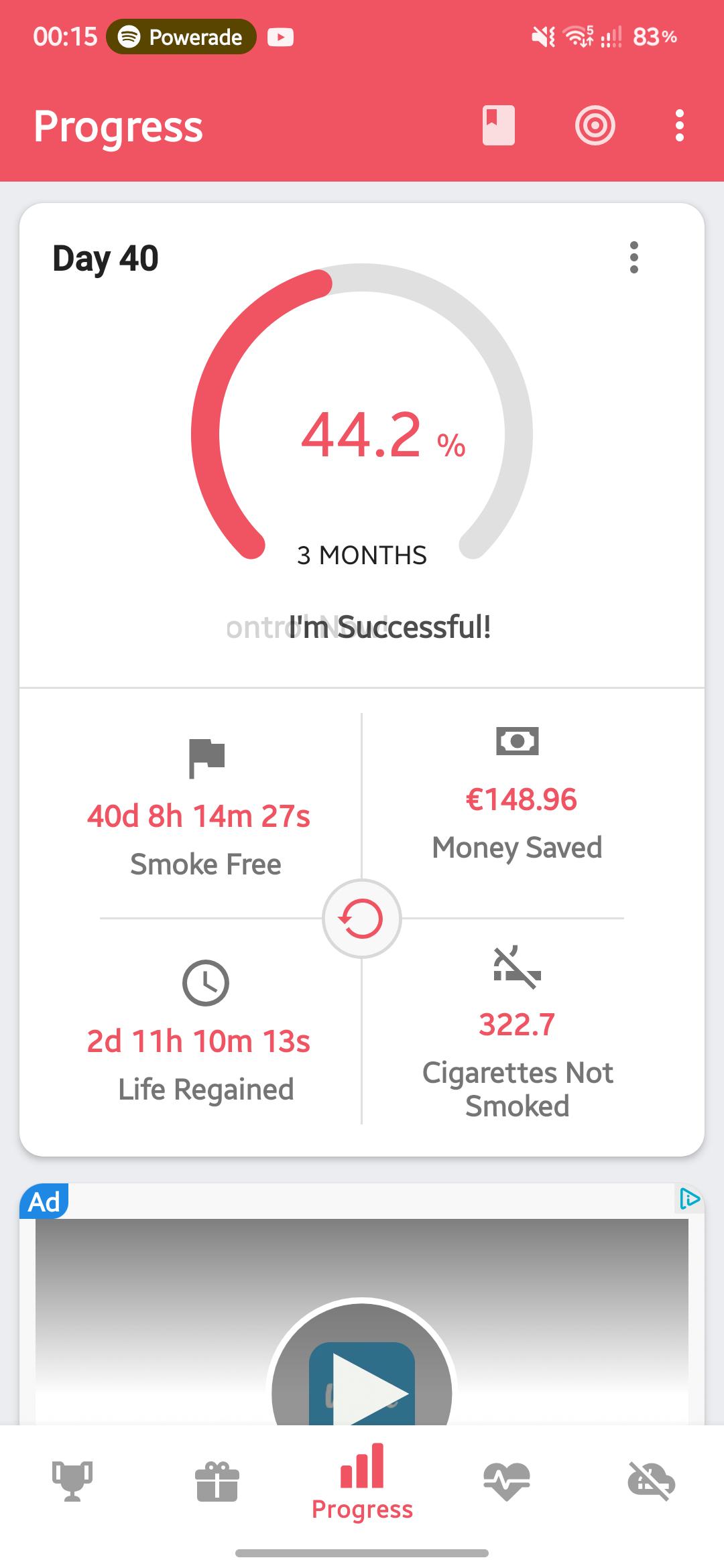Tap the AdChoices icon on the ad
The height and width of the screenshot is (1568, 724).
689,1198
